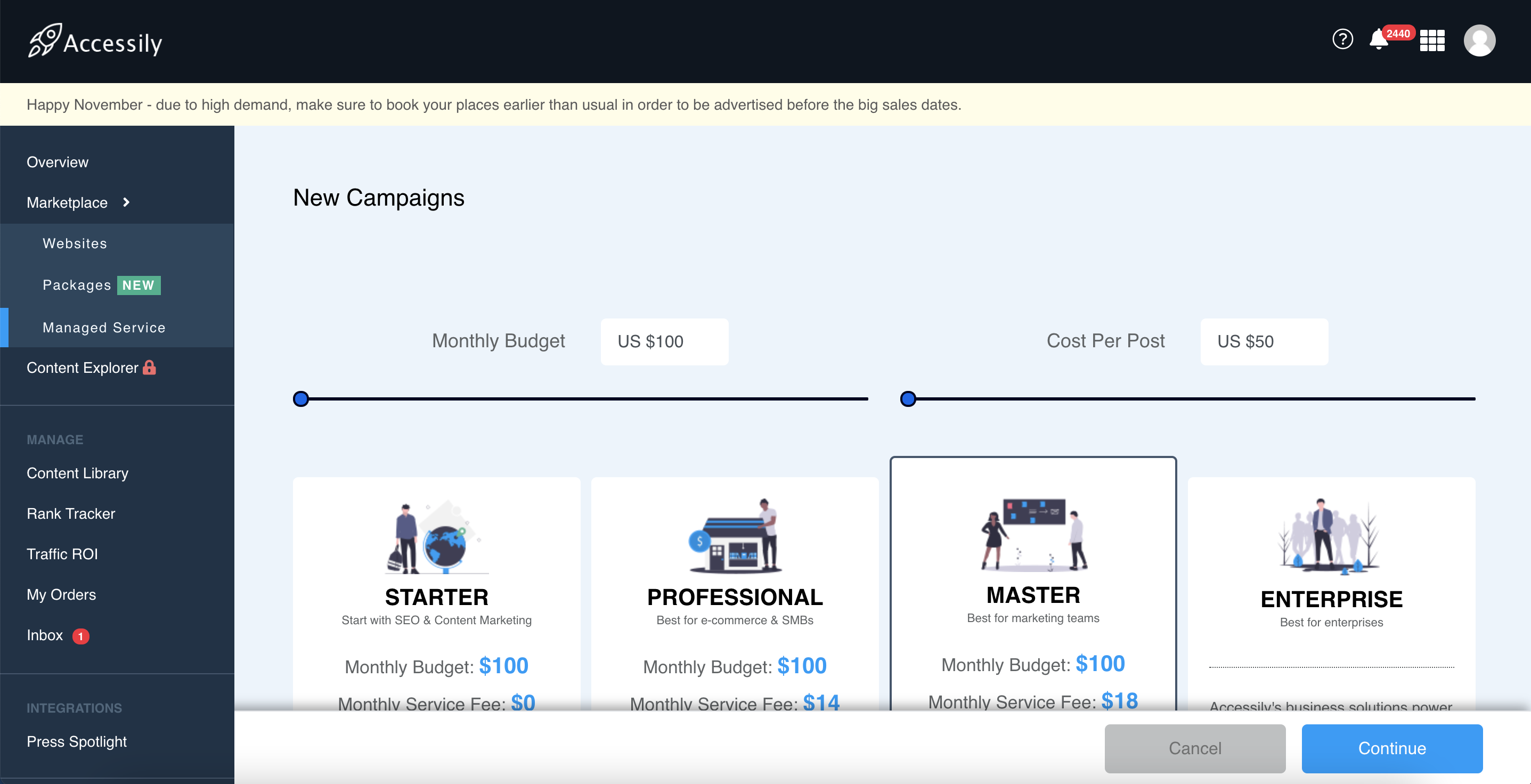This screenshot has width=1531, height=784.
Task: Open Websites submenu item
Action: click(x=75, y=244)
